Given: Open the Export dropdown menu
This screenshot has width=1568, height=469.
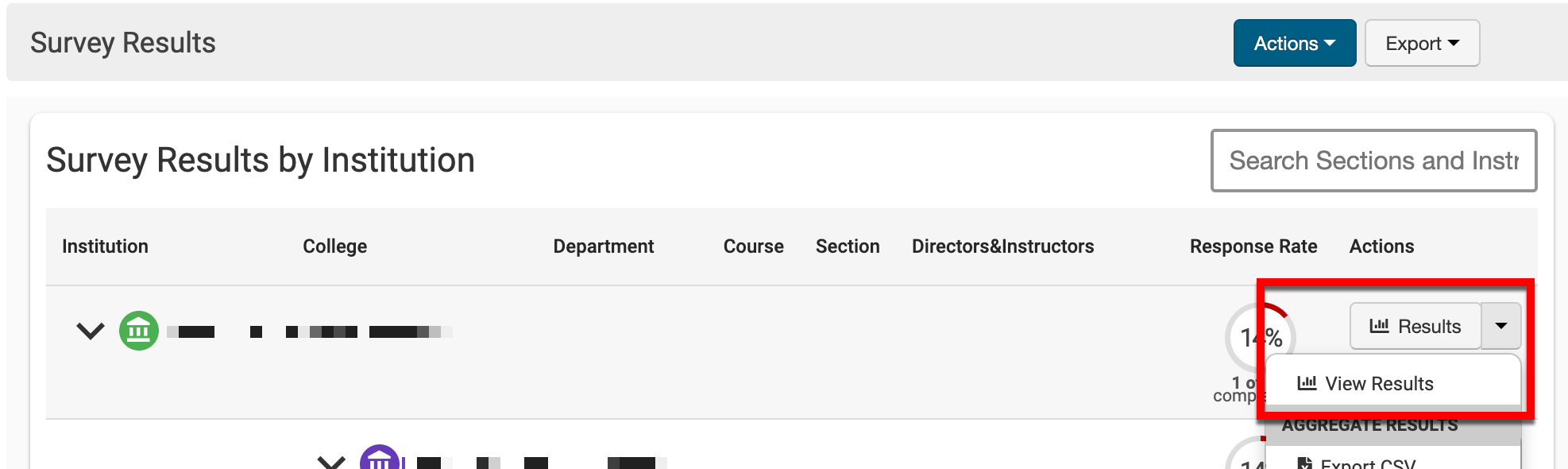Looking at the screenshot, I should pos(1422,43).
